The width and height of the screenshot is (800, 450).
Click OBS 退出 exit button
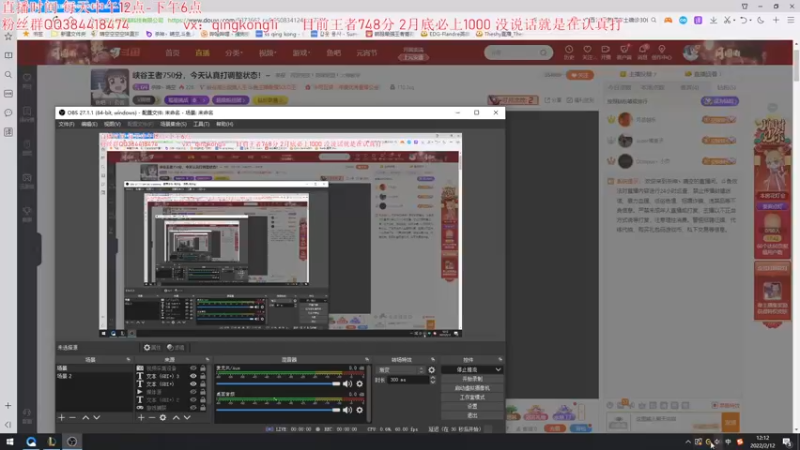pos(472,416)
